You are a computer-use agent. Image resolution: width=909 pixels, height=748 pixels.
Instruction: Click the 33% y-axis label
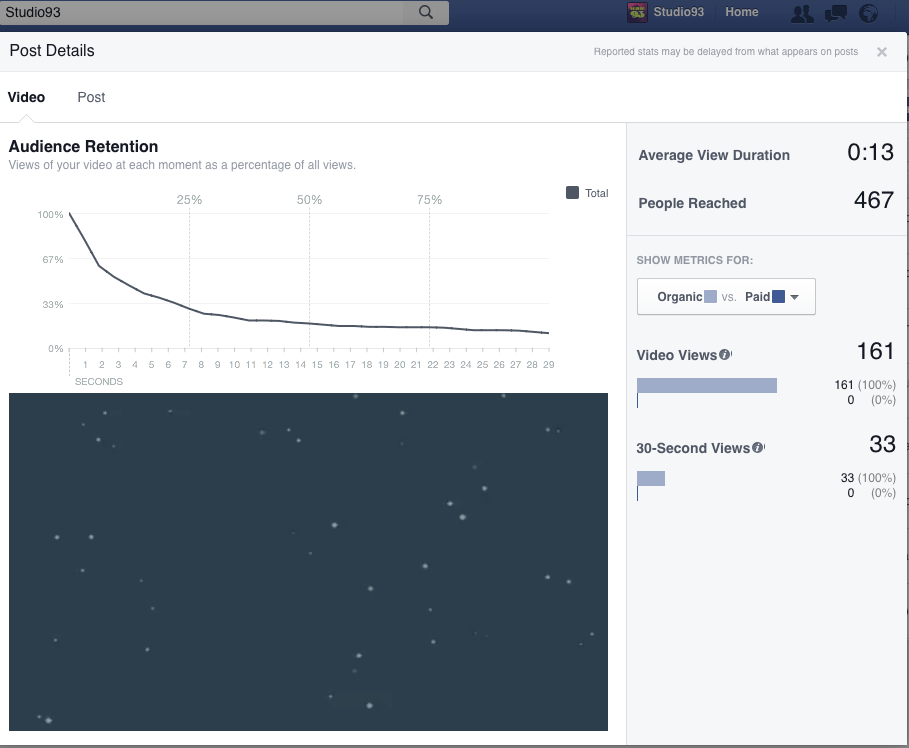coord(52,304)
